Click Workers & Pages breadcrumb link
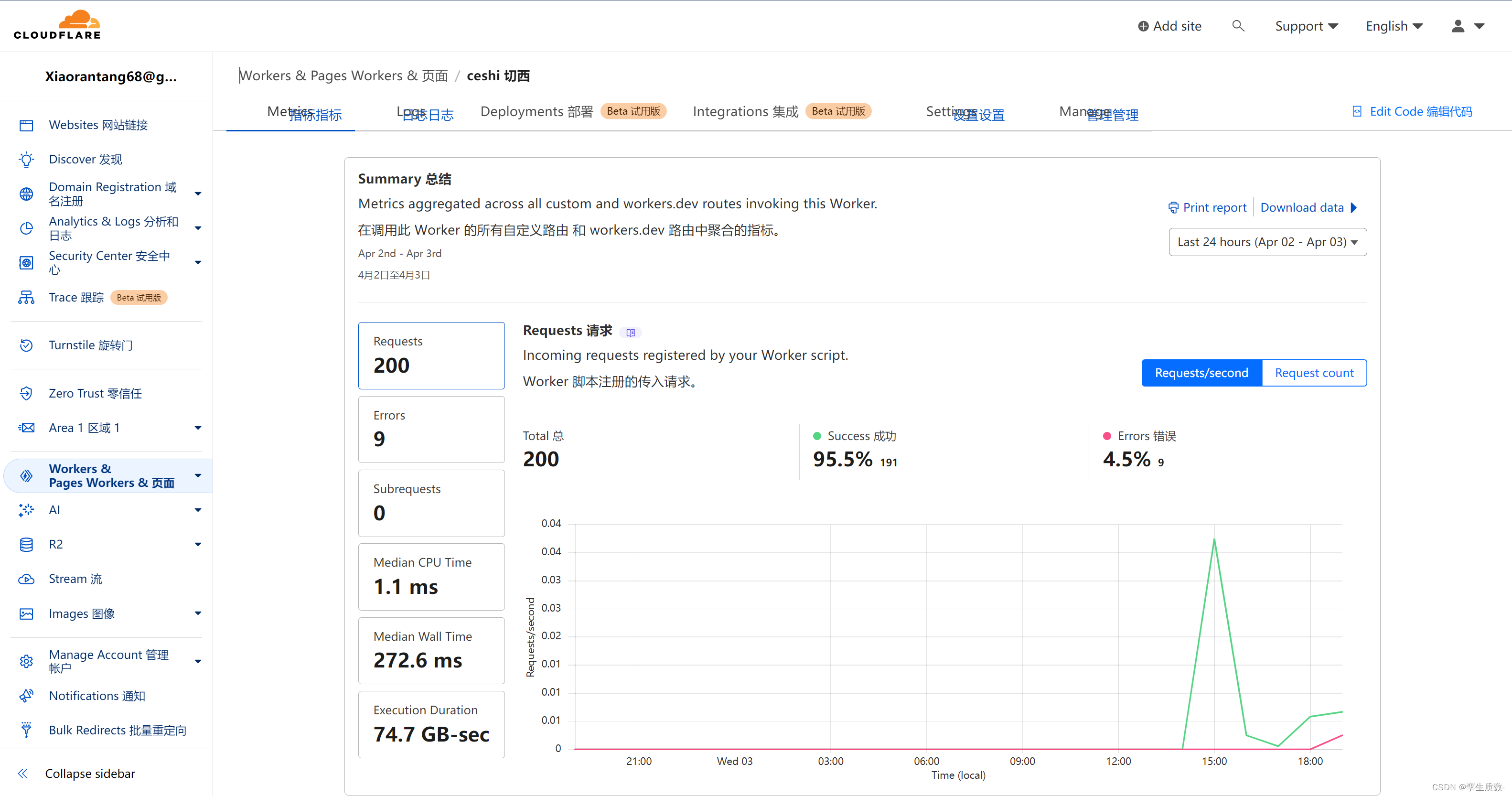 [x=343, y=75]
